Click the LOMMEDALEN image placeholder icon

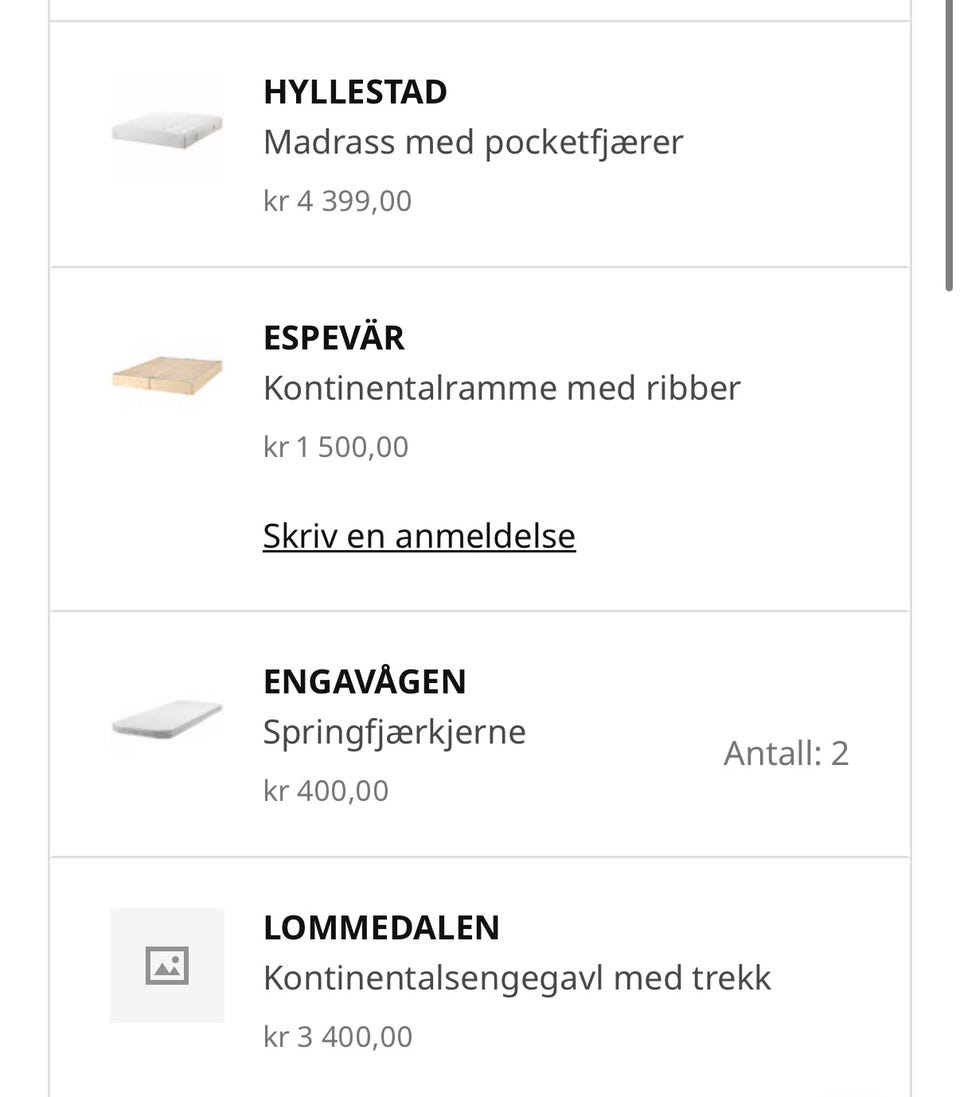coord(167,965)
